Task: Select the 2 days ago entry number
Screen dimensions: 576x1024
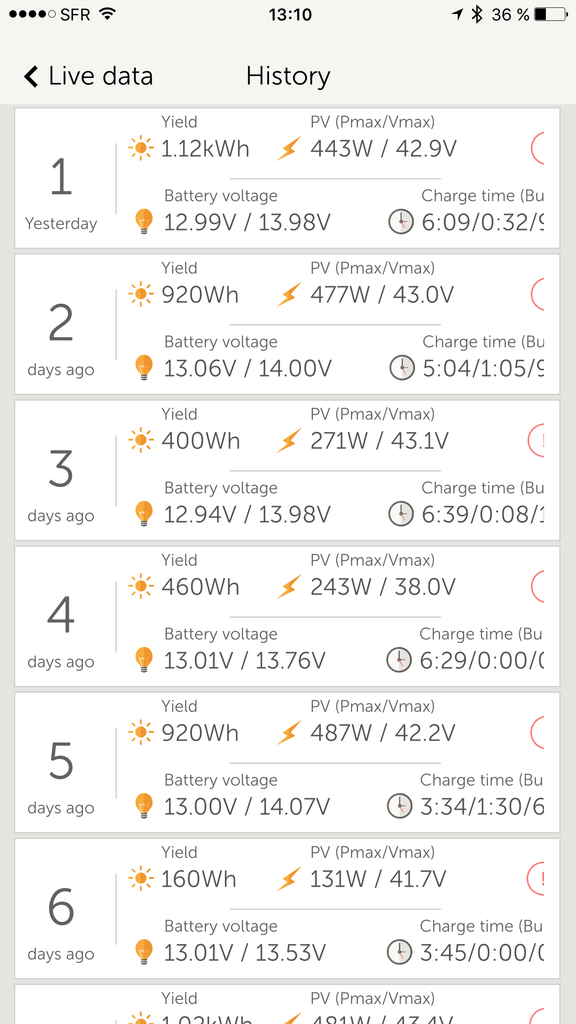Action: (61, 325)
